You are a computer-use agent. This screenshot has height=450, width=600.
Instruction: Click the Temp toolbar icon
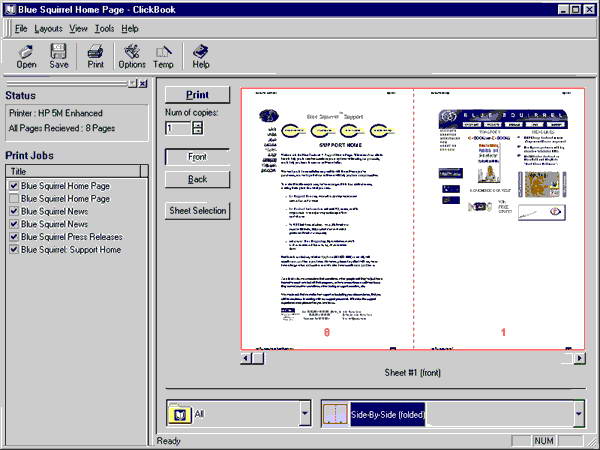point(163,56)
